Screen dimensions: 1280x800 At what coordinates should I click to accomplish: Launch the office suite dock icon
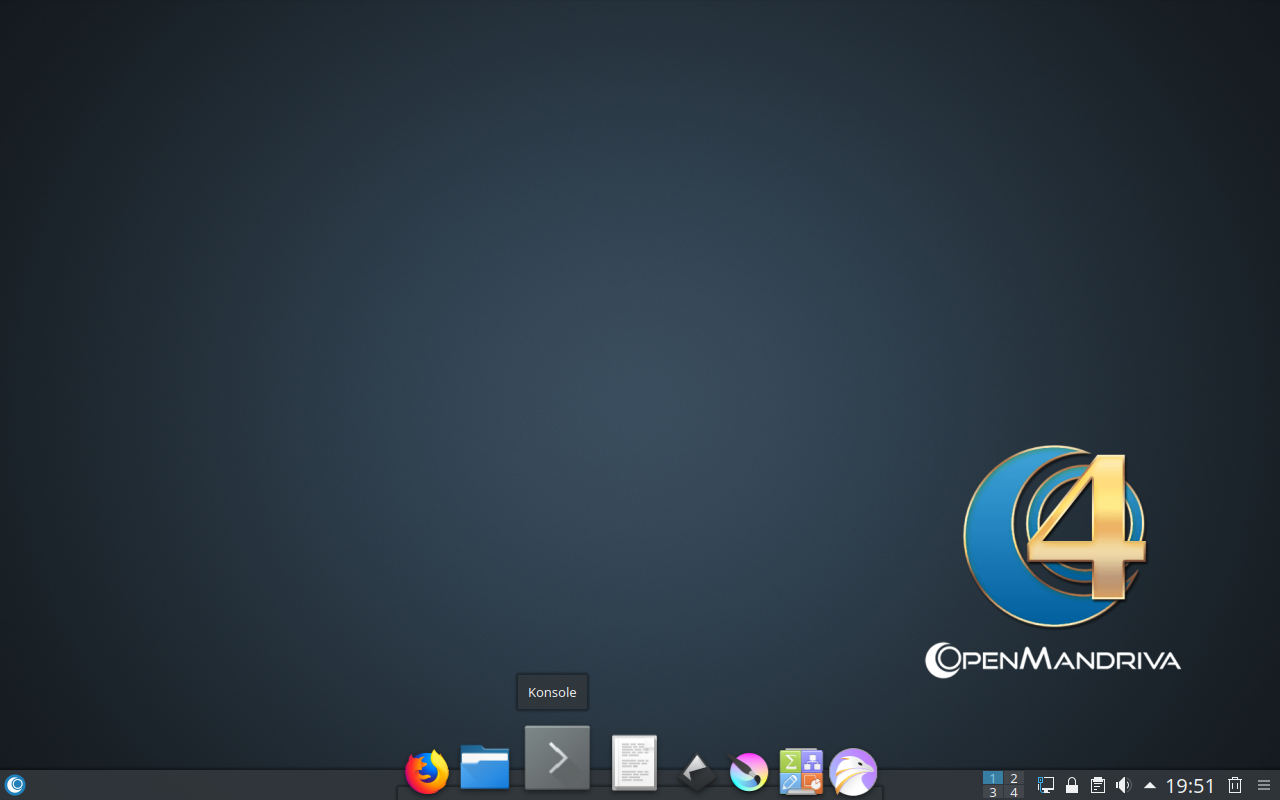pyautogui.click(x=801, y=772)
